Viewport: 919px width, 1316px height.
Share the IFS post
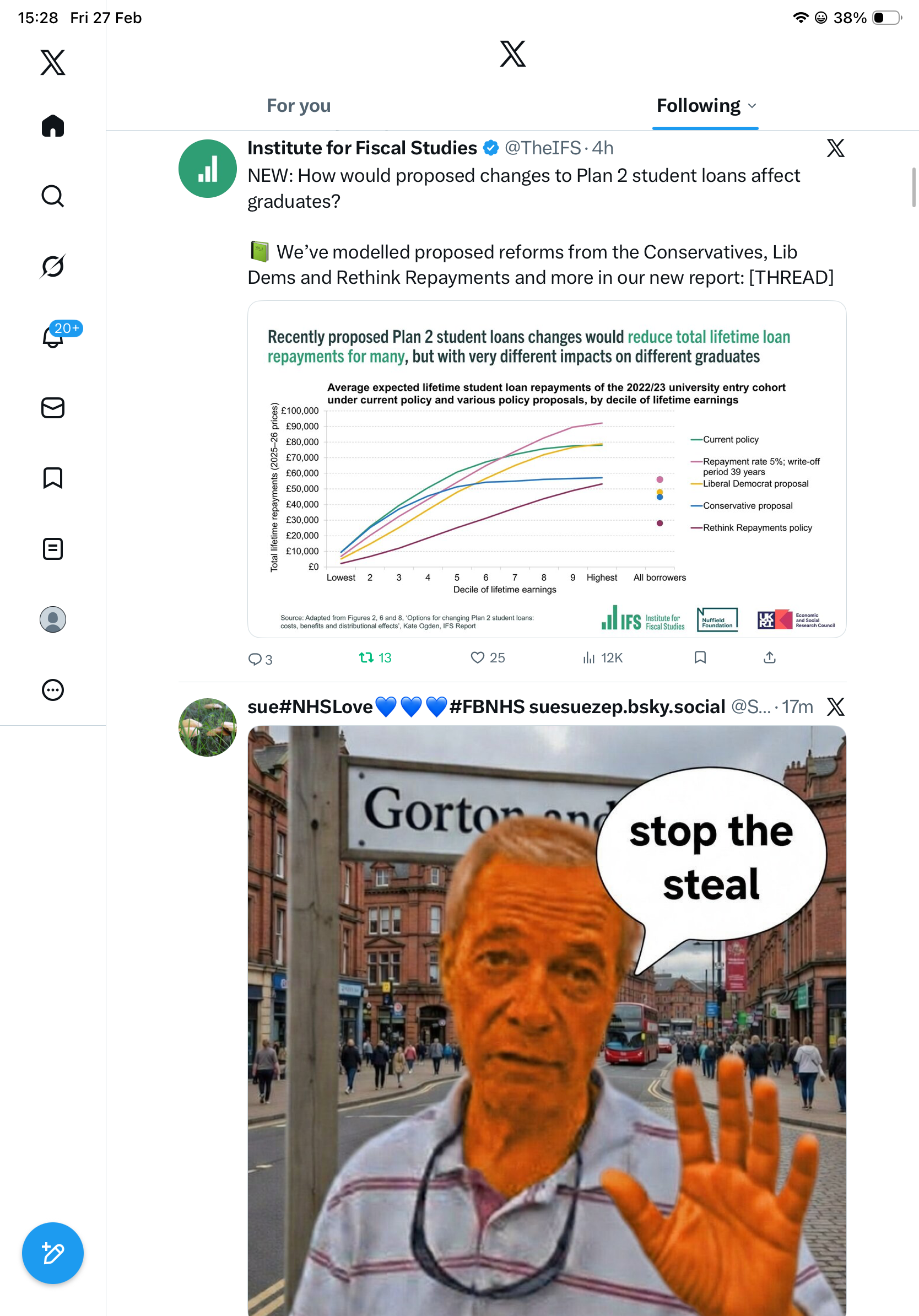770,657
